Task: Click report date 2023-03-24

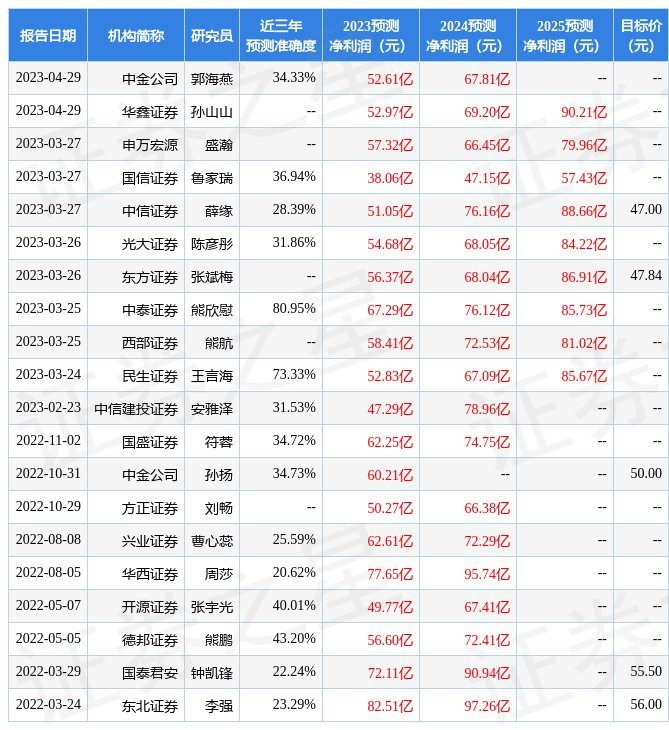Action: tap(48, 375)
